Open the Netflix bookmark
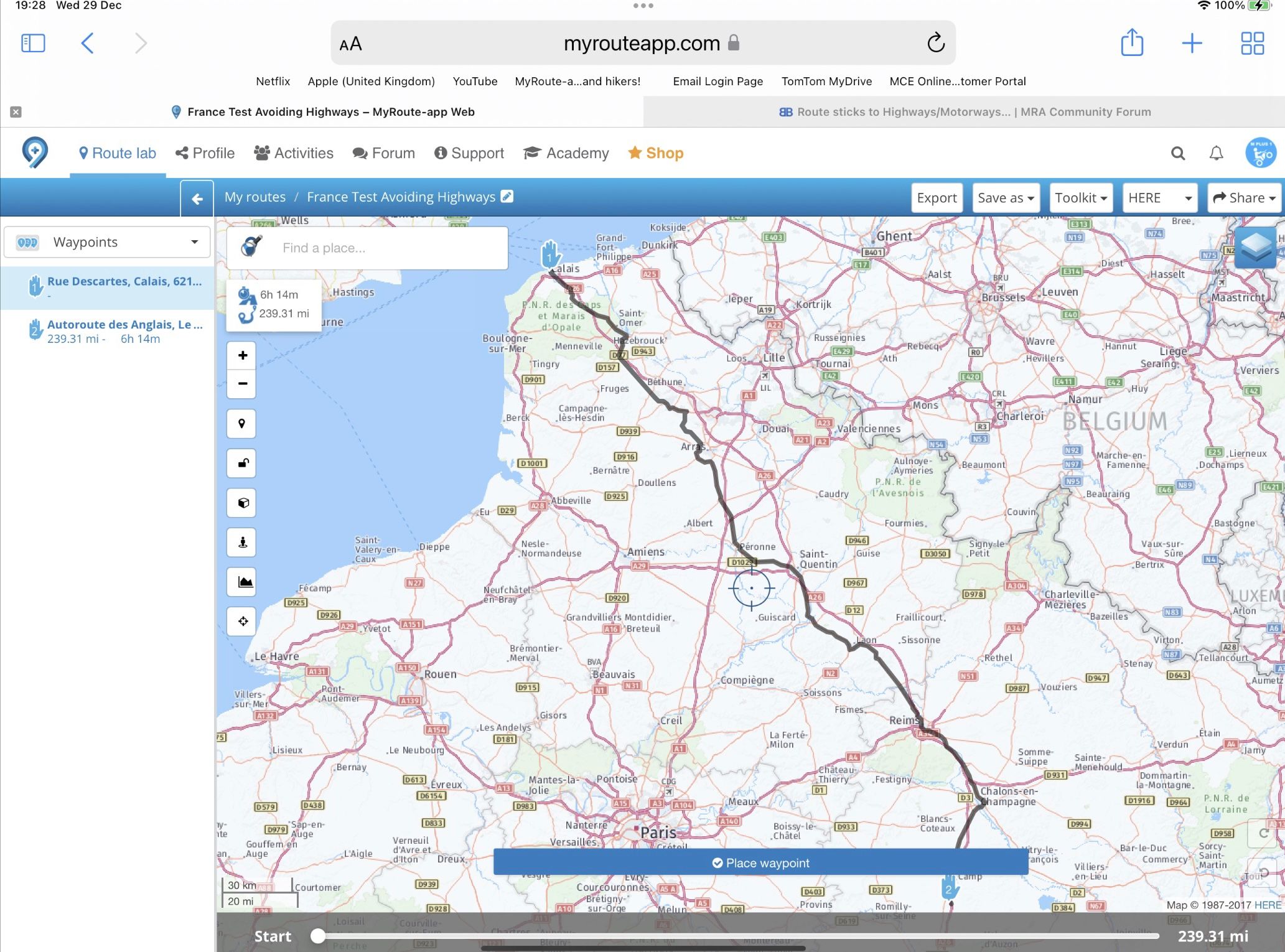Viewport: 1285px width, 952px height. 273,82
